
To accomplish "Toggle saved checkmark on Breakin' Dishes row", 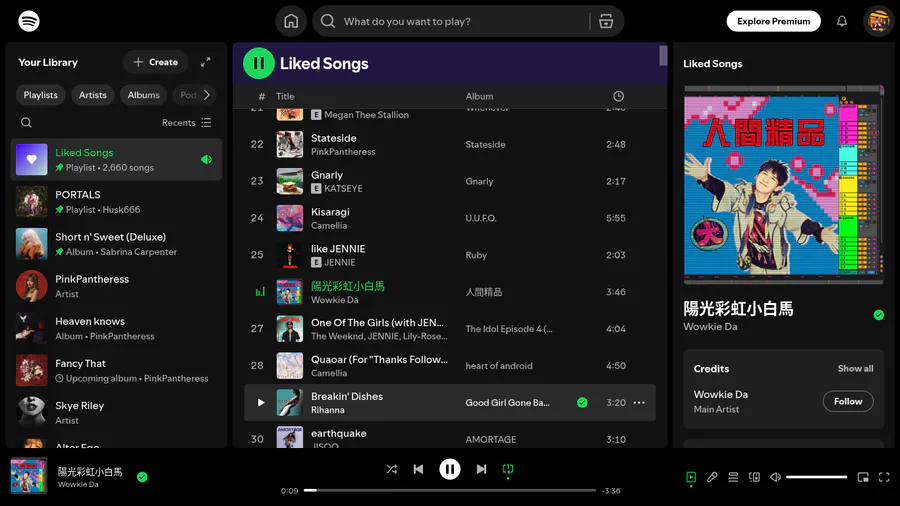I will 582,403.
